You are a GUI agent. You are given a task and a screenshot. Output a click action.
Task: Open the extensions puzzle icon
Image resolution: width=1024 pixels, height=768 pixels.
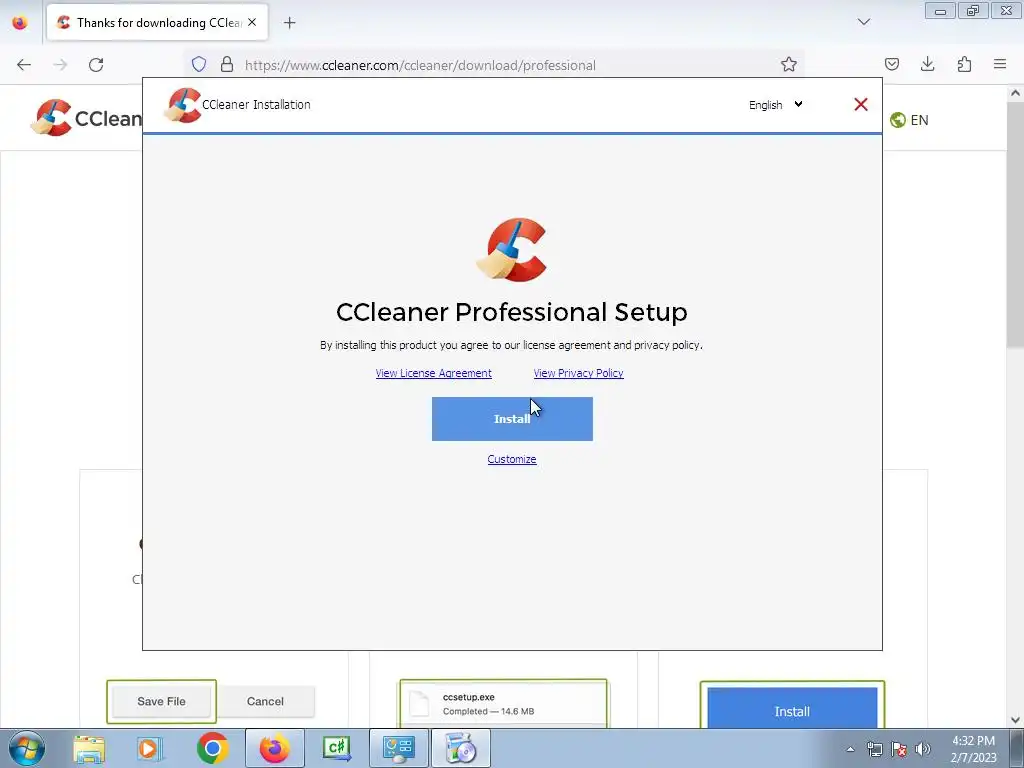[x=964, y=64]
